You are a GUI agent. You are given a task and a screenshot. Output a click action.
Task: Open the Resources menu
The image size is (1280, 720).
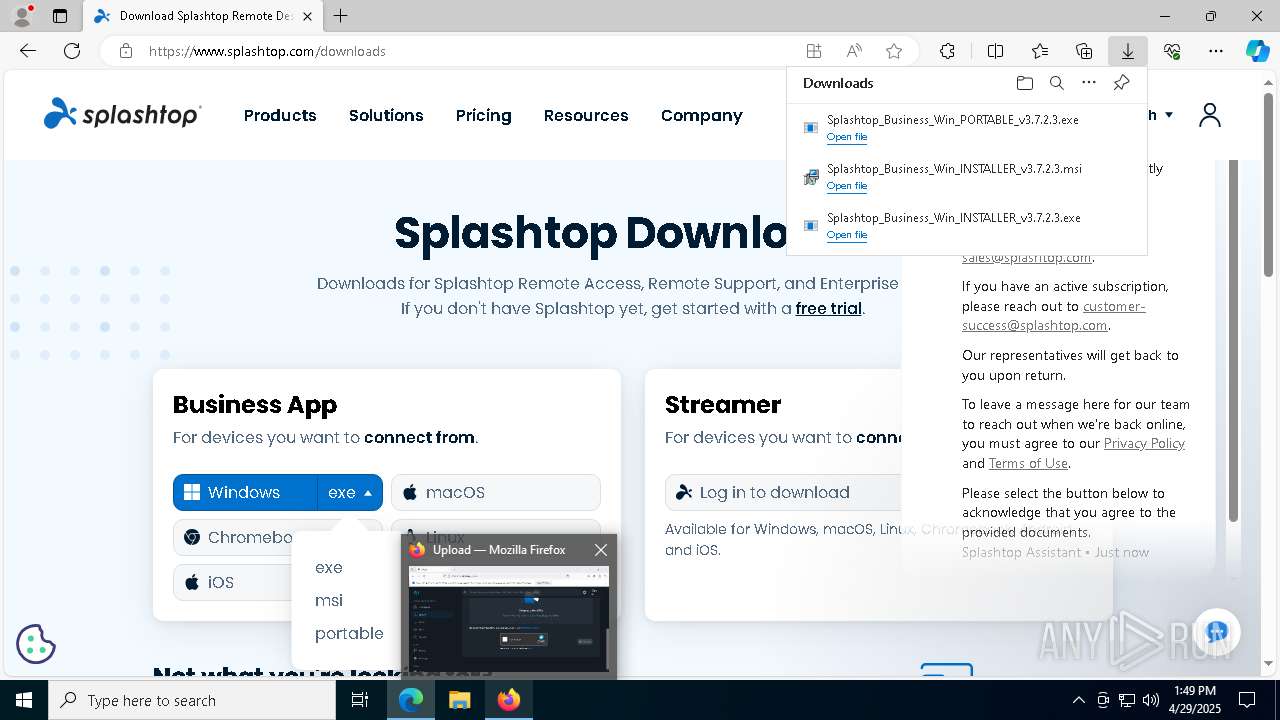pos(586,115)
